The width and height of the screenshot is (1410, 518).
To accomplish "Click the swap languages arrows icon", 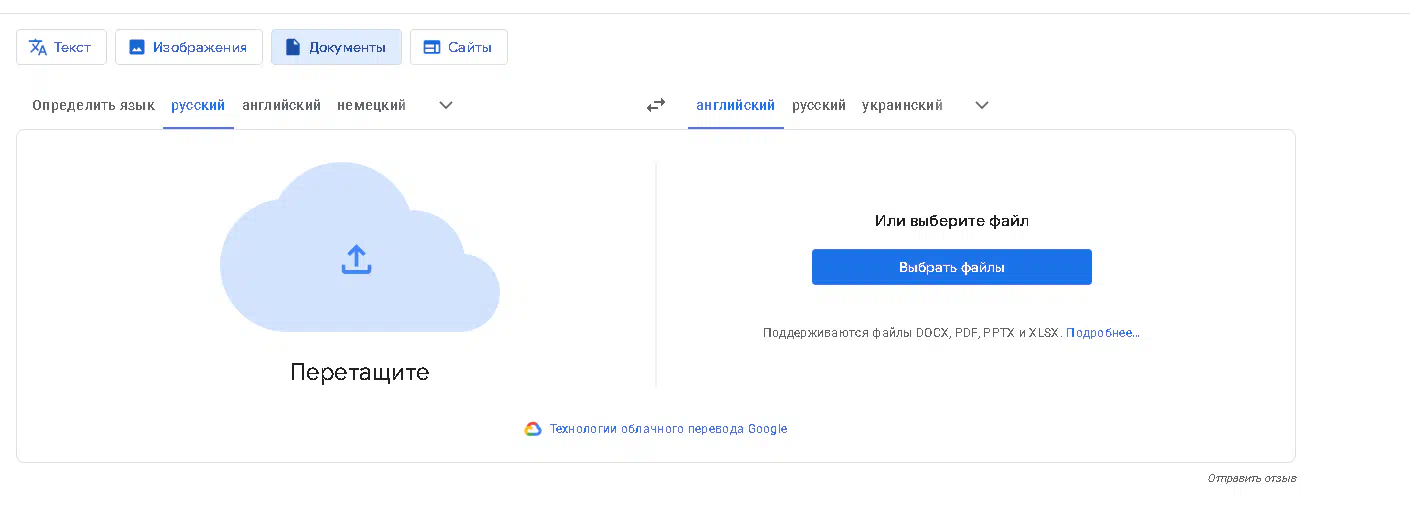I will coord(656,105).
